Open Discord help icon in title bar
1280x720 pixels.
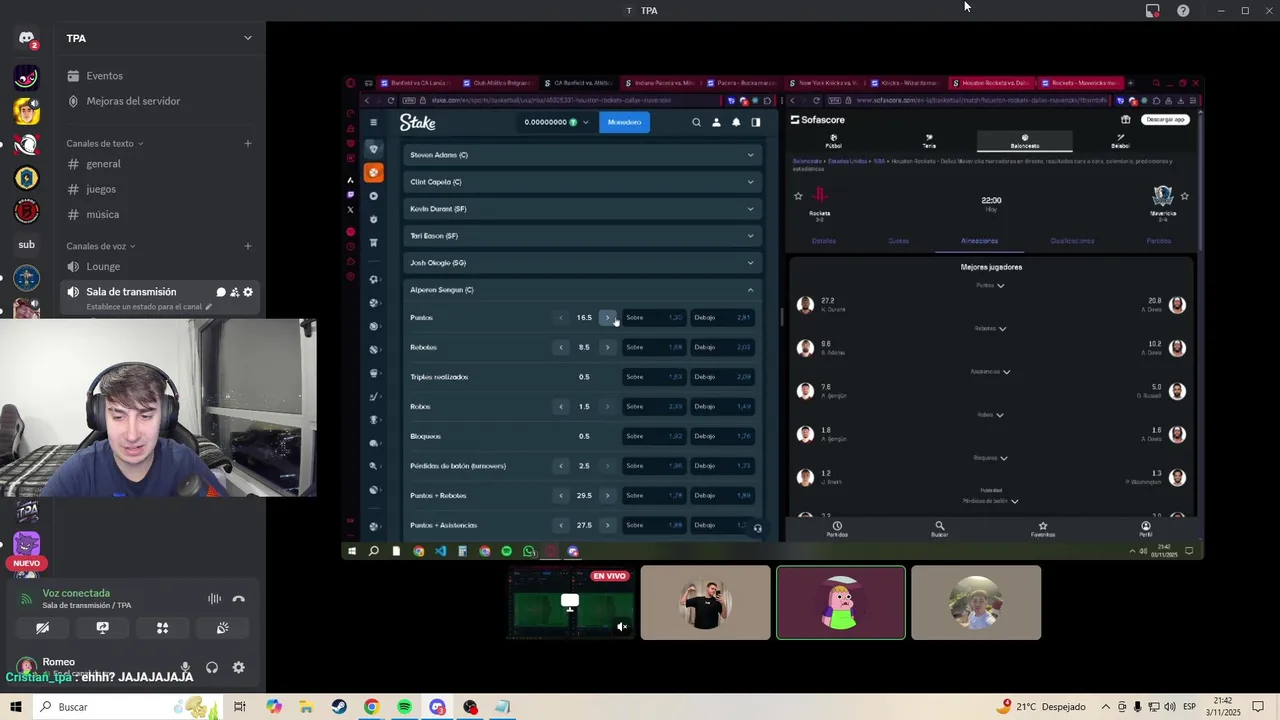1183,10
